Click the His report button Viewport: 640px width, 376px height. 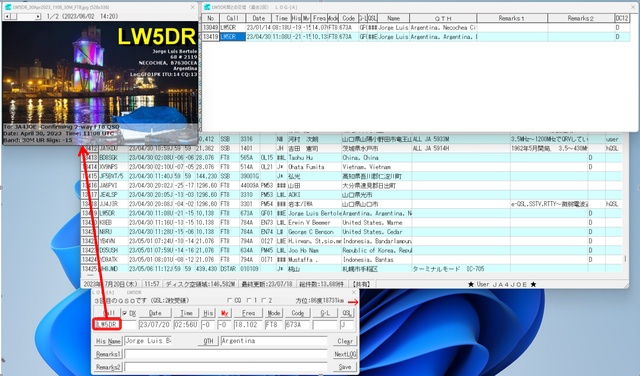coord(208,313)
